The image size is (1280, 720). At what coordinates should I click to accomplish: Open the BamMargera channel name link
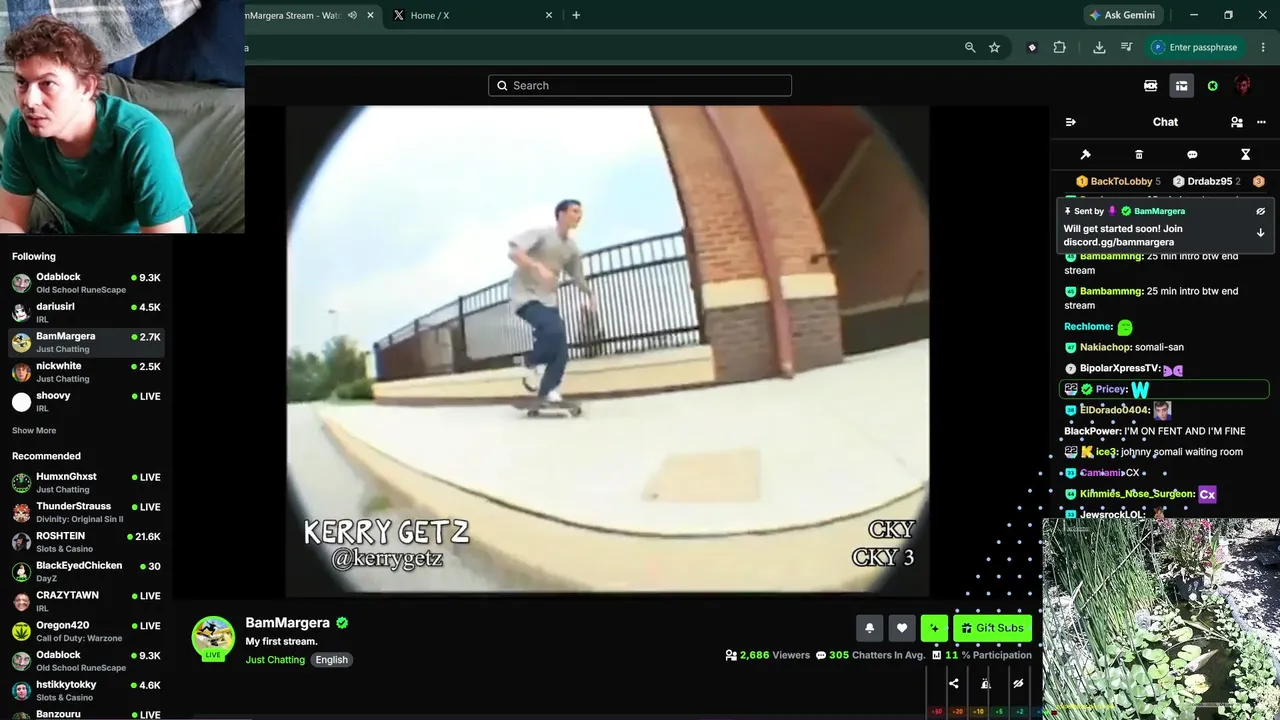pos(287,623)
